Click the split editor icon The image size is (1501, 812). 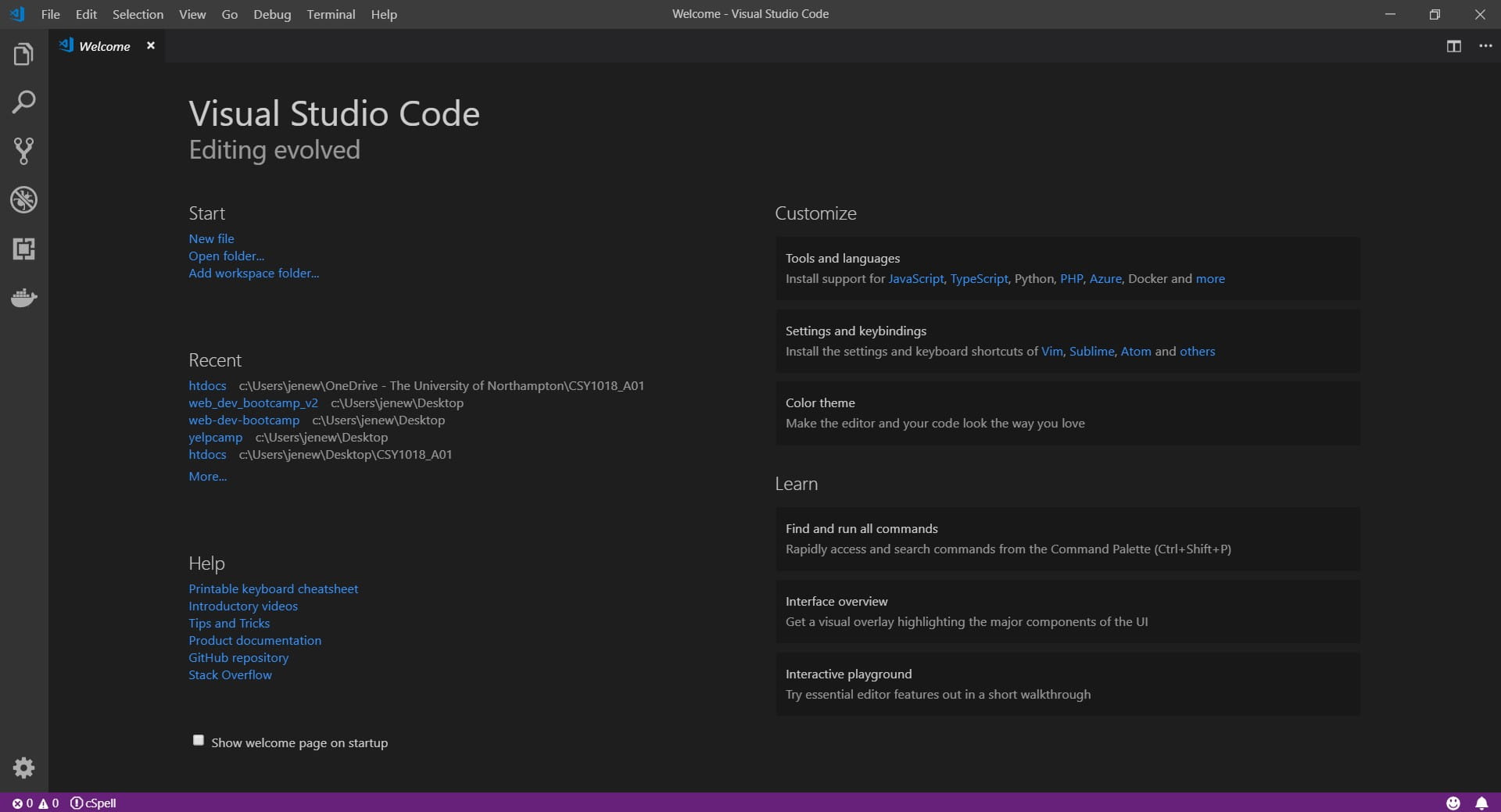[x=1453, y=46]
